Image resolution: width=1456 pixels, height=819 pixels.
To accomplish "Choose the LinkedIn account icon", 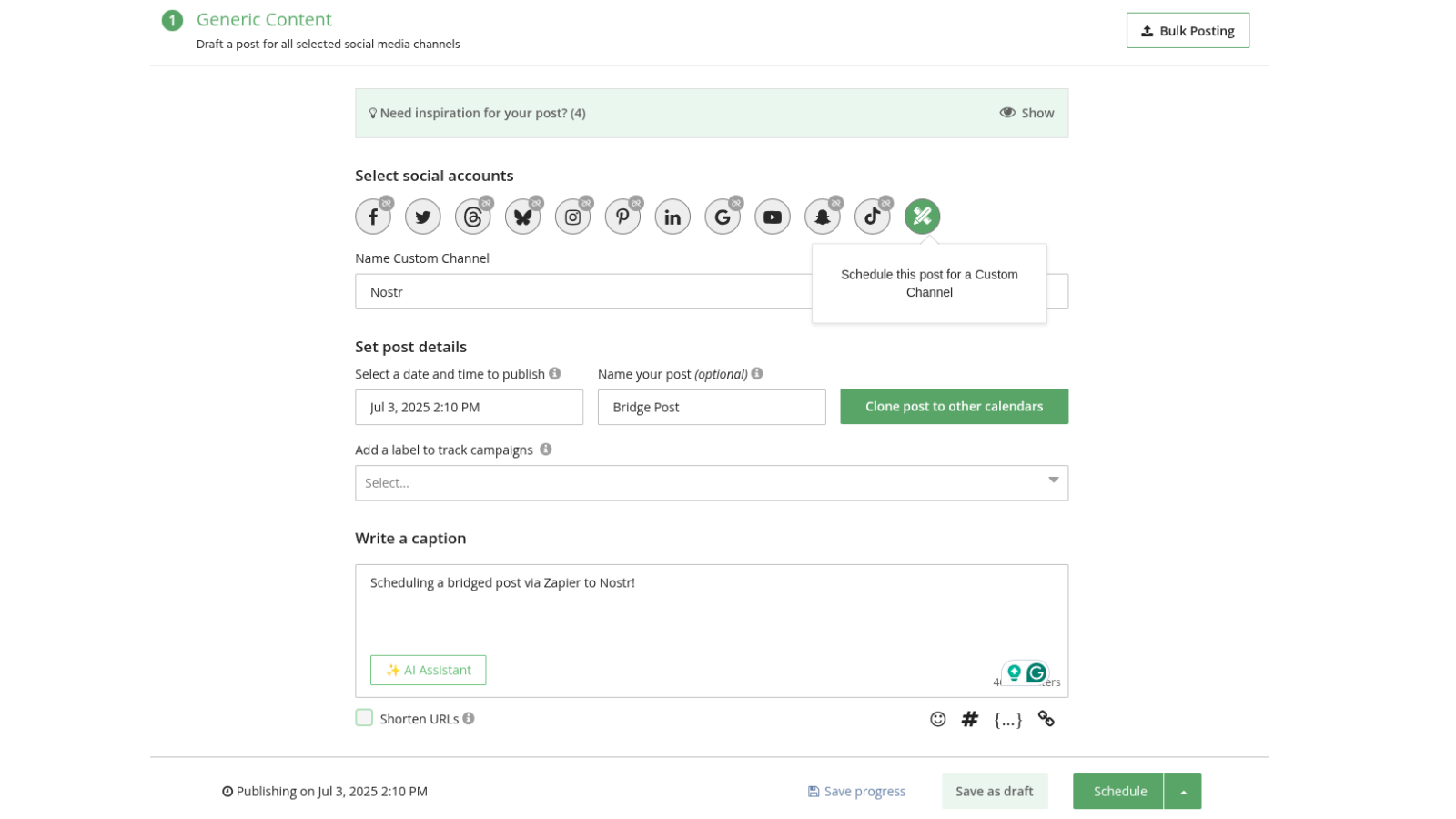I will (672, 217).
